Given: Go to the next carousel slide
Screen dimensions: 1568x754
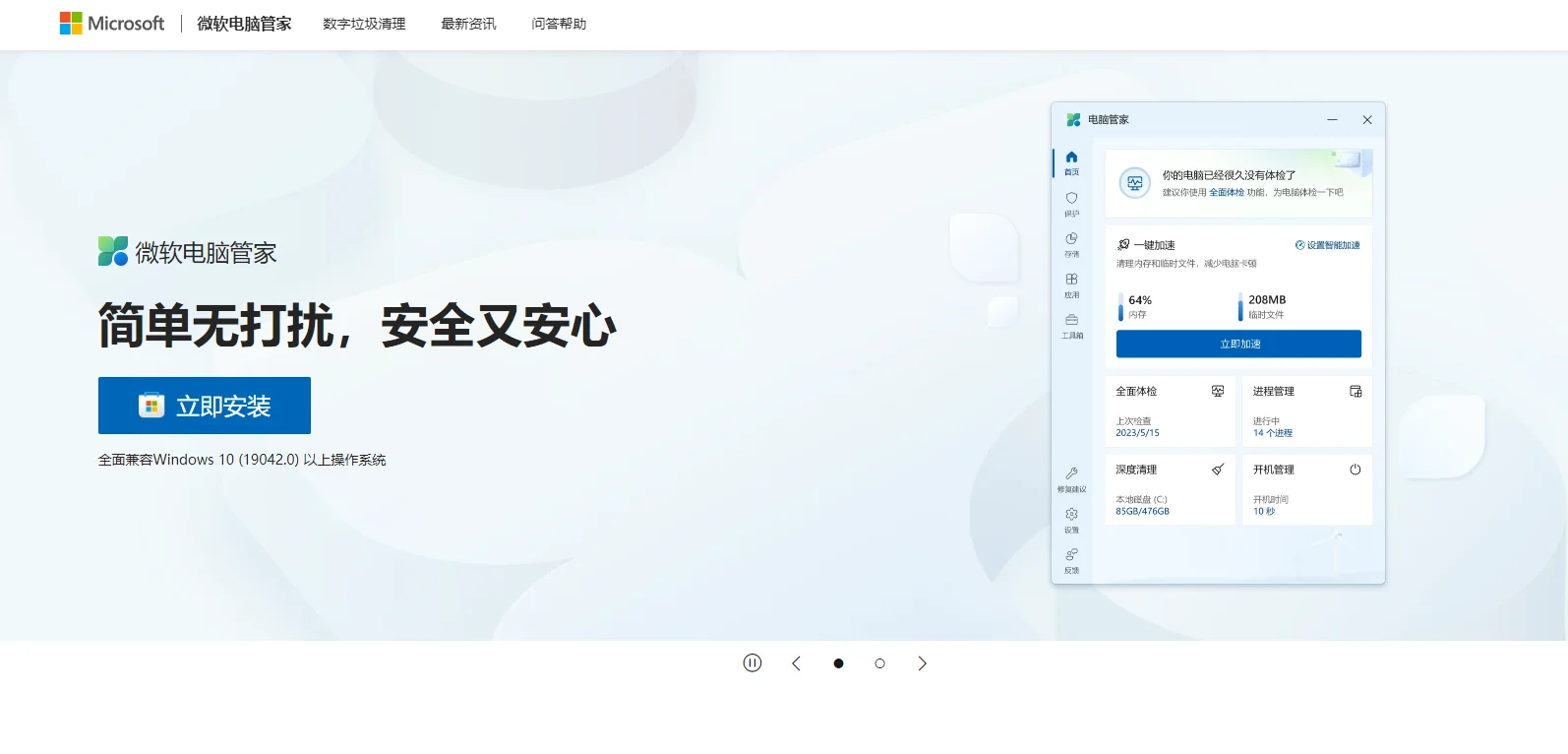Looking at the screenshot, I should click(x=922, y=663).
